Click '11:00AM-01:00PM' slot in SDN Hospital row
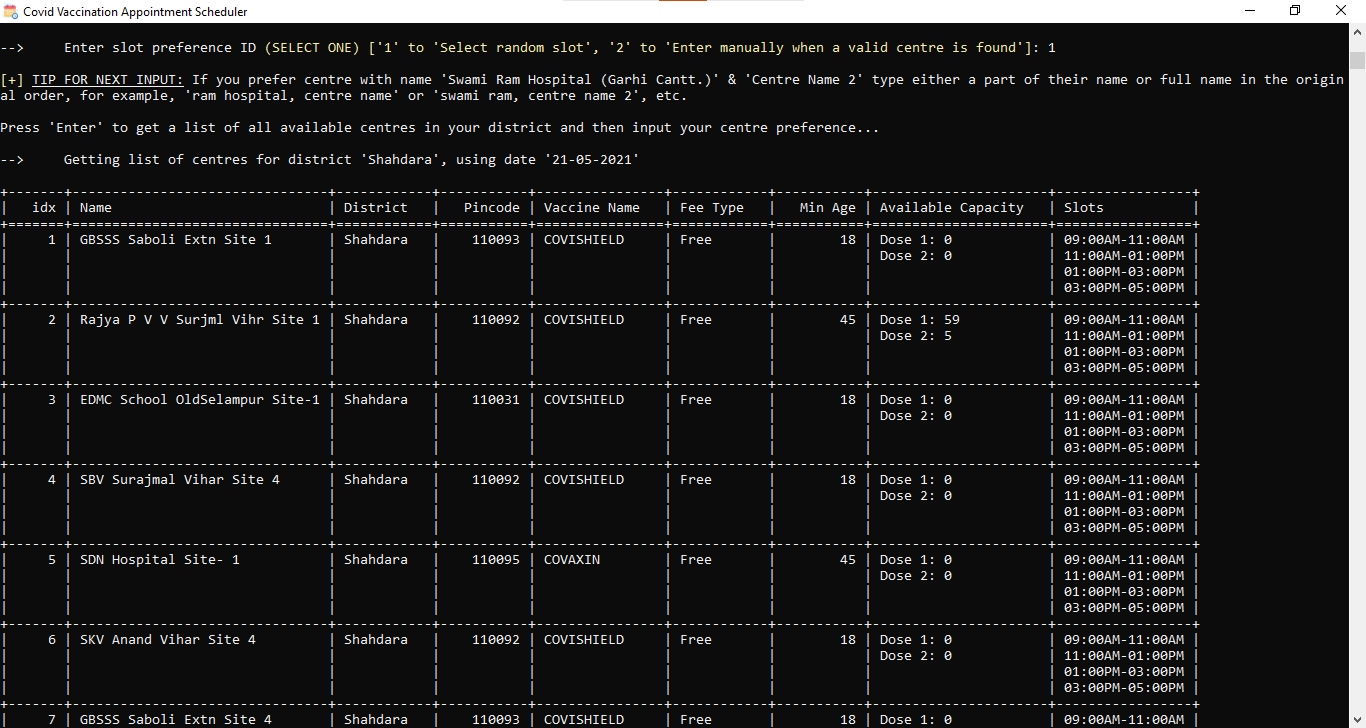 [1124, 576]
